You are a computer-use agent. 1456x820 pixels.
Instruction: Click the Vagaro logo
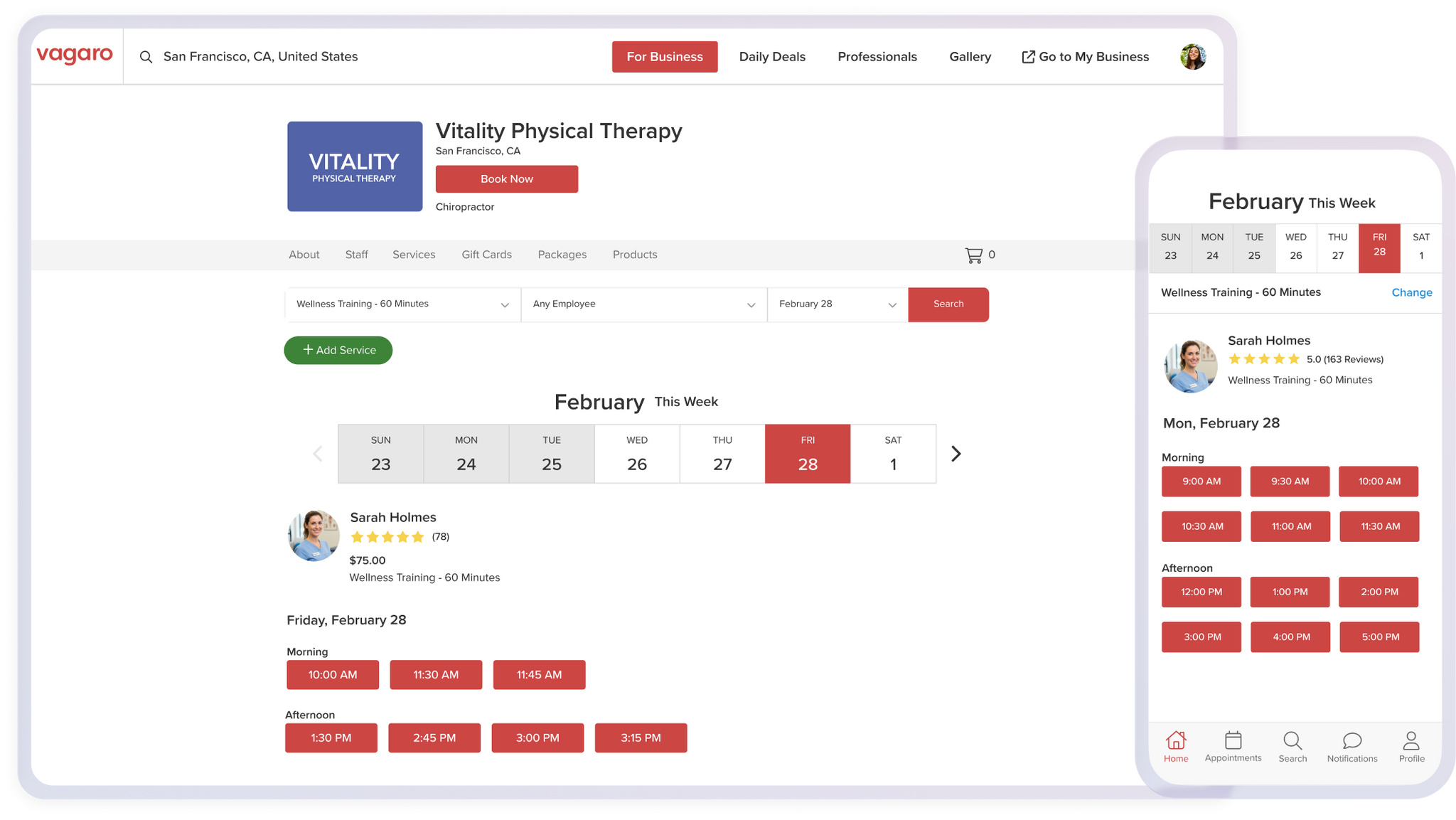tap(75, 55)
